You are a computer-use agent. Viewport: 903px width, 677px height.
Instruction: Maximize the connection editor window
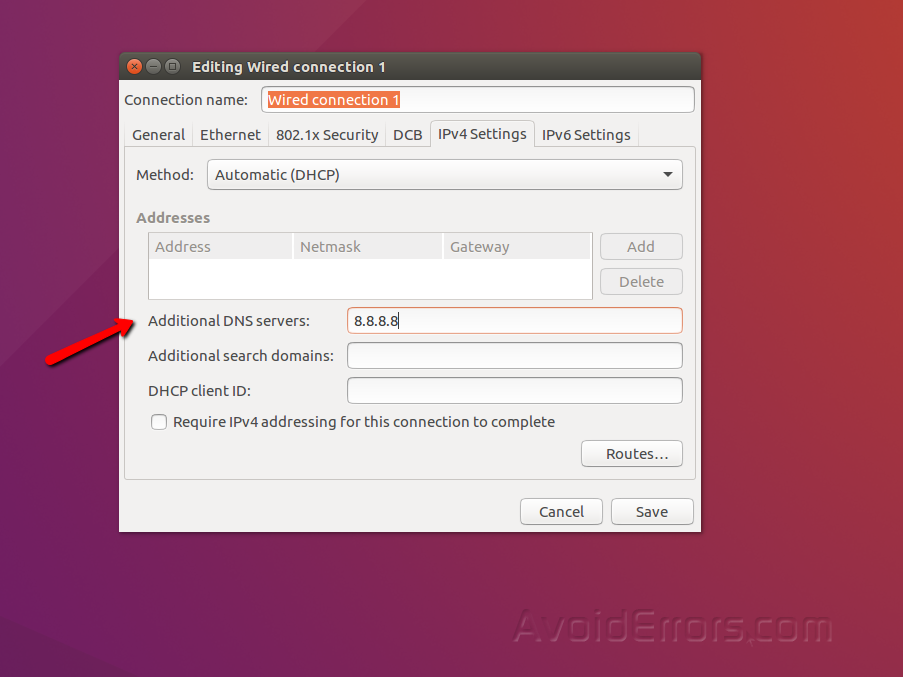coord(172,67)
